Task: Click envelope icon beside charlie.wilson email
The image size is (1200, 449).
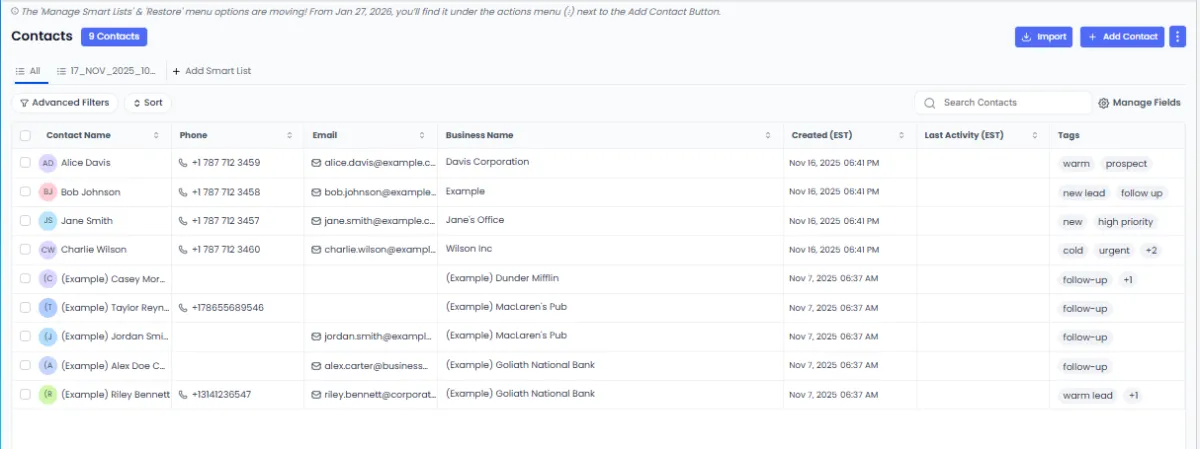Action: click(317, 250)
